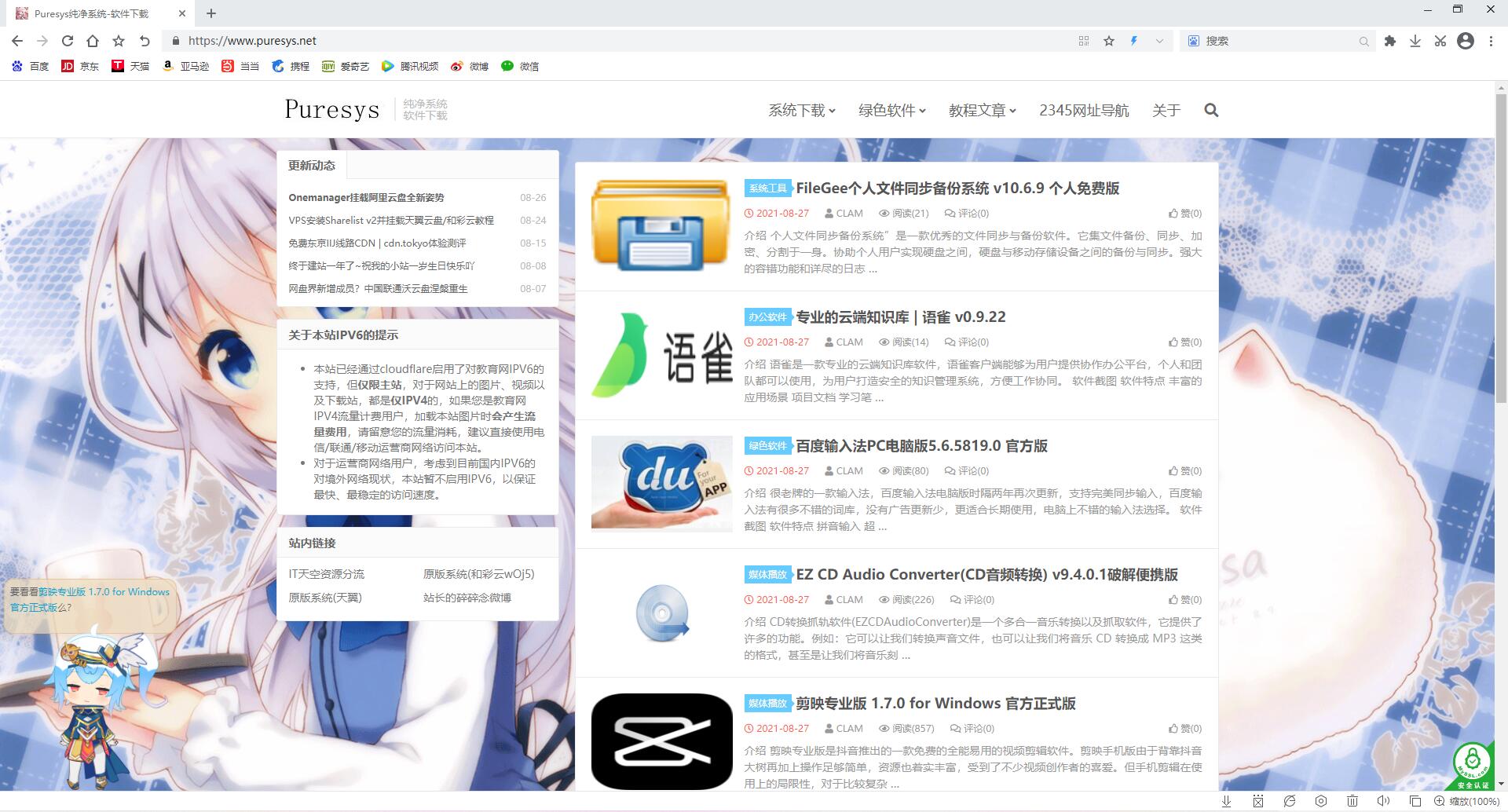Screen dimensions: 1508x812
Task: Bookmark the page using address bar star
Action: (x=1109, y=41)
